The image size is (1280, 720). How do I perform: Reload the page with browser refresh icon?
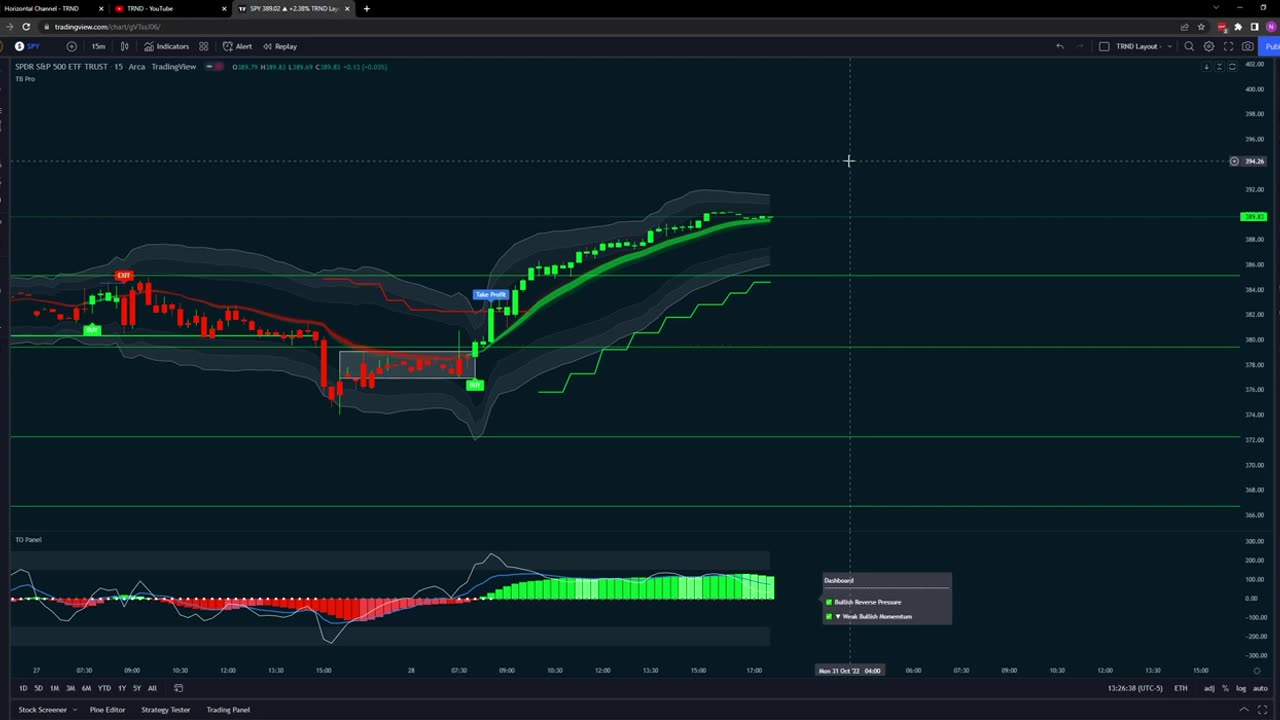25,27
